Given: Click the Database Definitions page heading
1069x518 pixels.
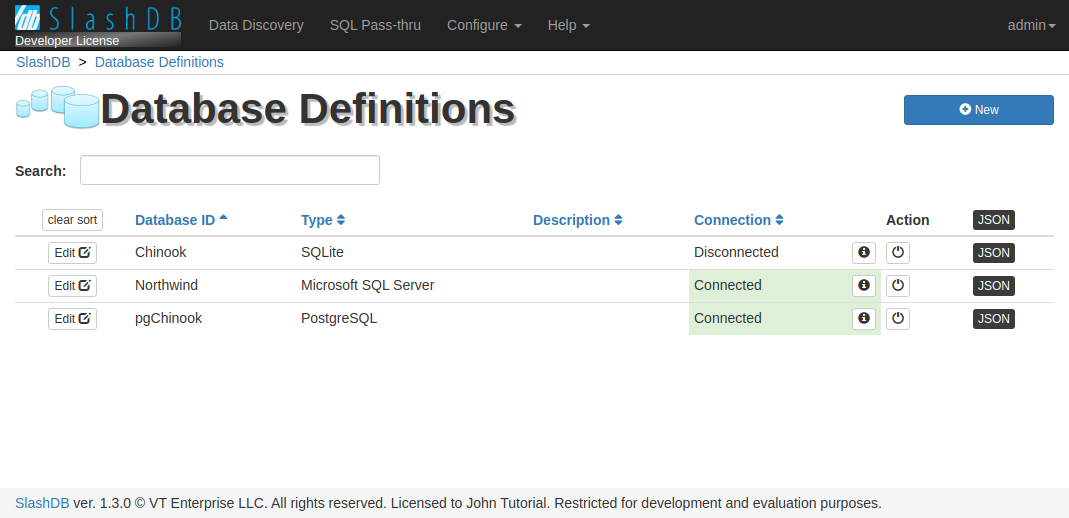Looking at the screenshot, I should [x=308, y=109].
